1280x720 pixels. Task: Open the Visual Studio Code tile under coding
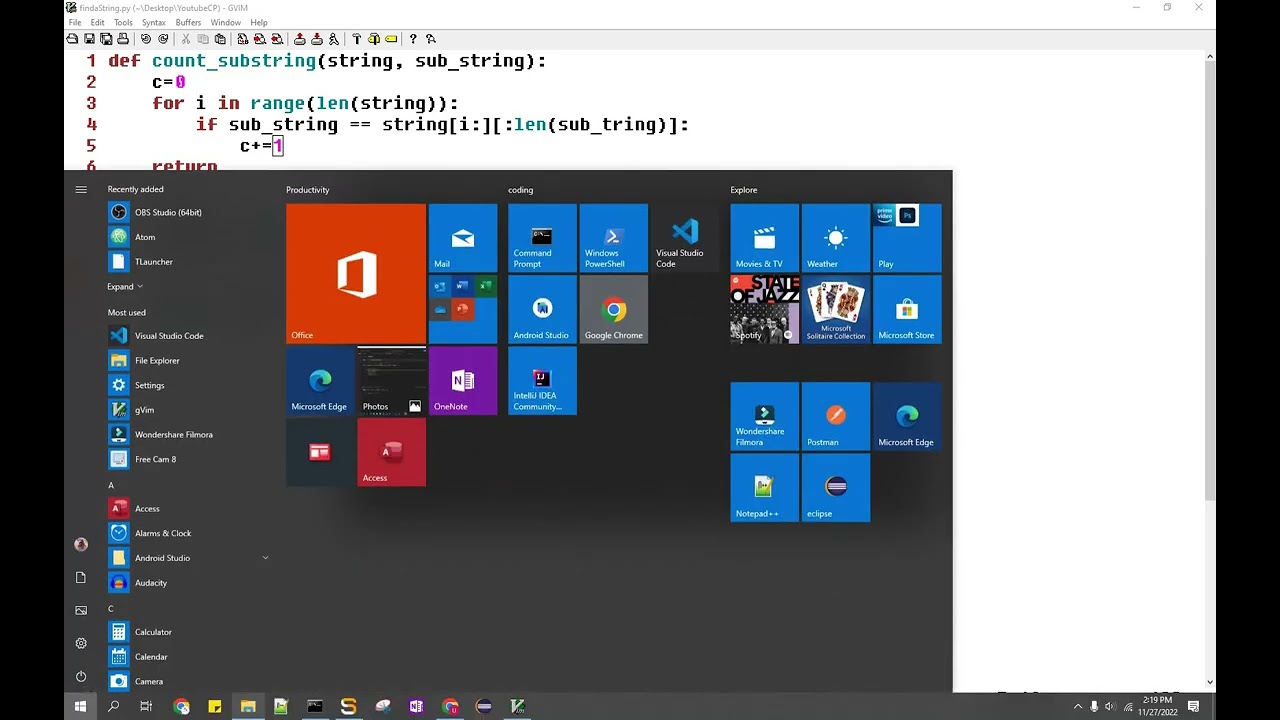pyautogui.click(x=685, y=238)
